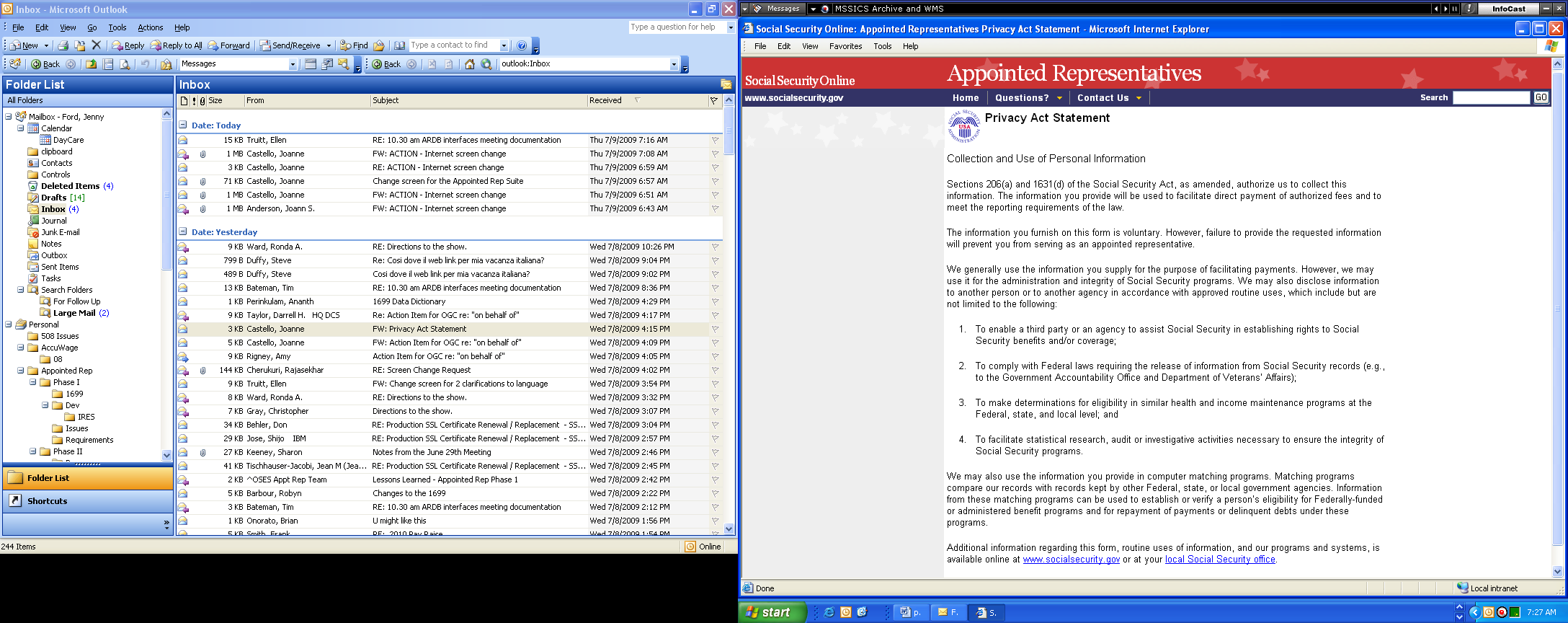Image resolution: width=1568 pixels, height=623 pixels.
Task: Open the outlook:Inbox address dropdown
Action: click(x=674, y=64)
